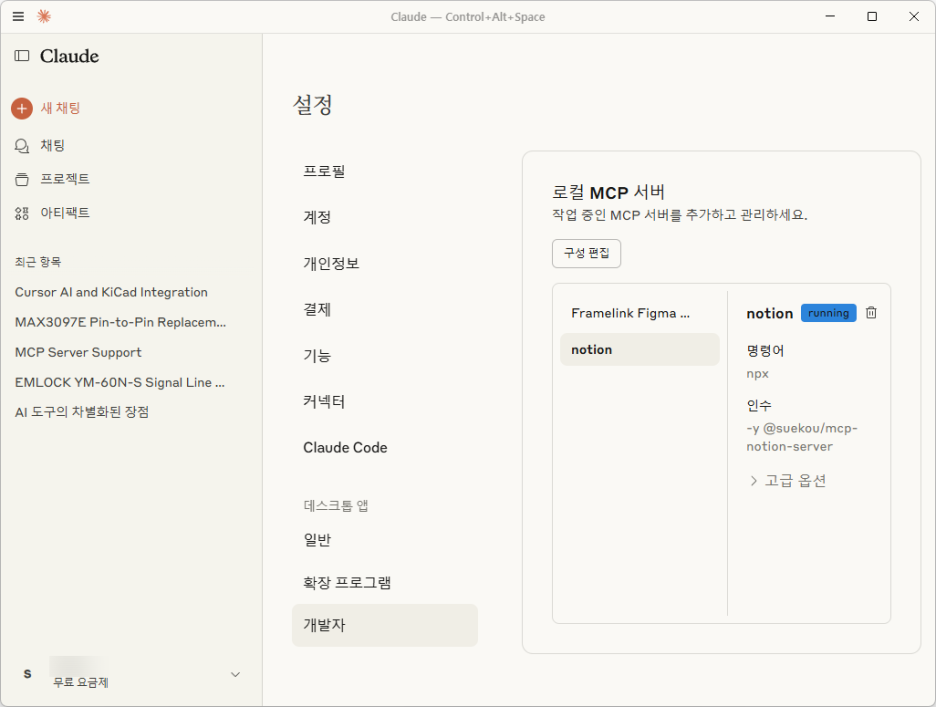Click the chat bubble icon next to 채팅
Viewport: 936px width, 707px height.
[x=22, y=146]
